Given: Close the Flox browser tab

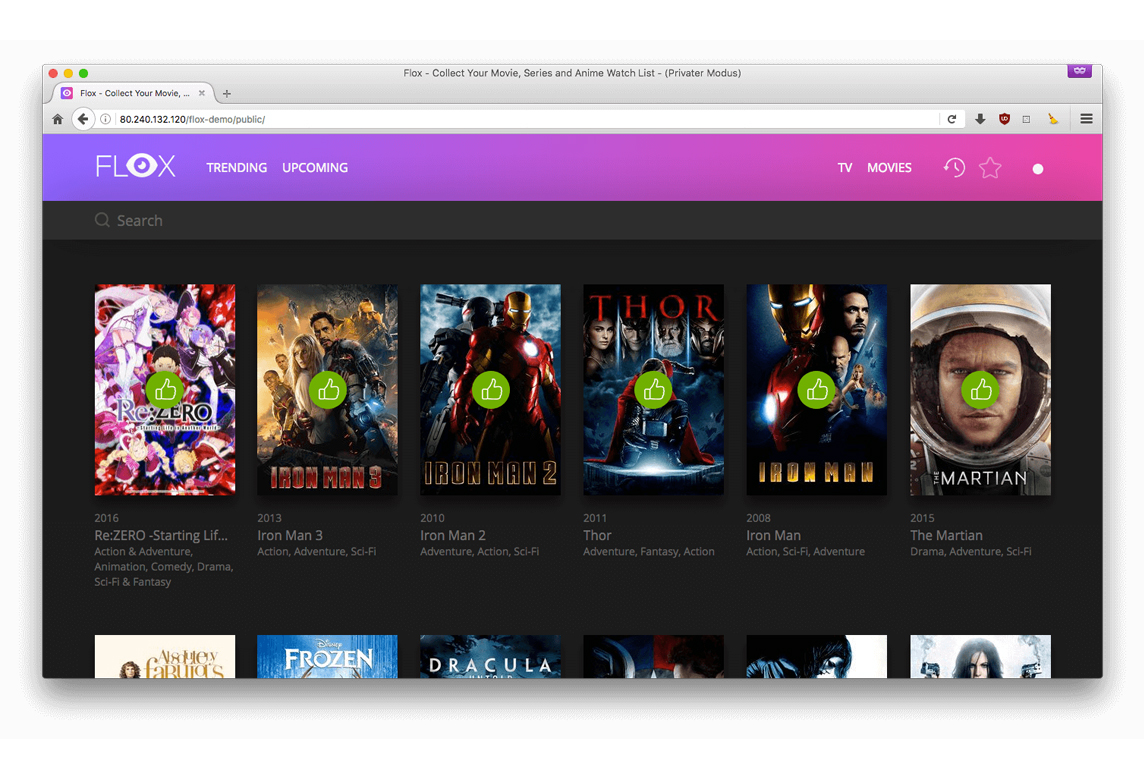Looking at the screenshot, I should 202,93.
